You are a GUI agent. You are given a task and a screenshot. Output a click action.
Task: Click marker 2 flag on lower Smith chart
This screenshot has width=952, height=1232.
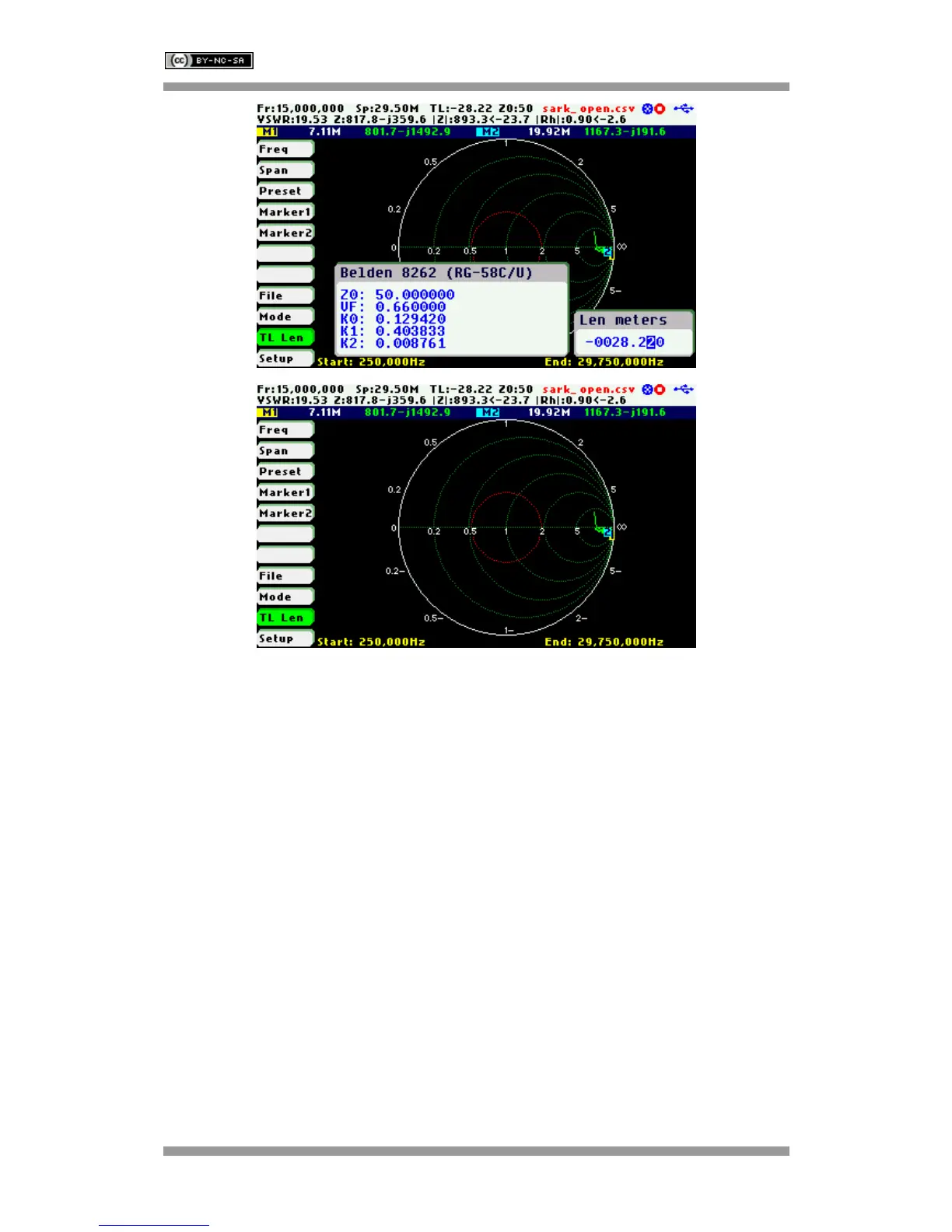607,532
